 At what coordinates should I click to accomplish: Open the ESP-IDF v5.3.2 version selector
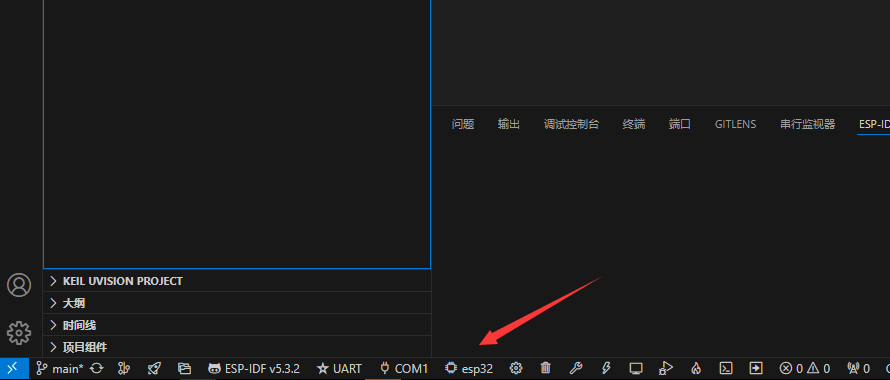[254, 369]
